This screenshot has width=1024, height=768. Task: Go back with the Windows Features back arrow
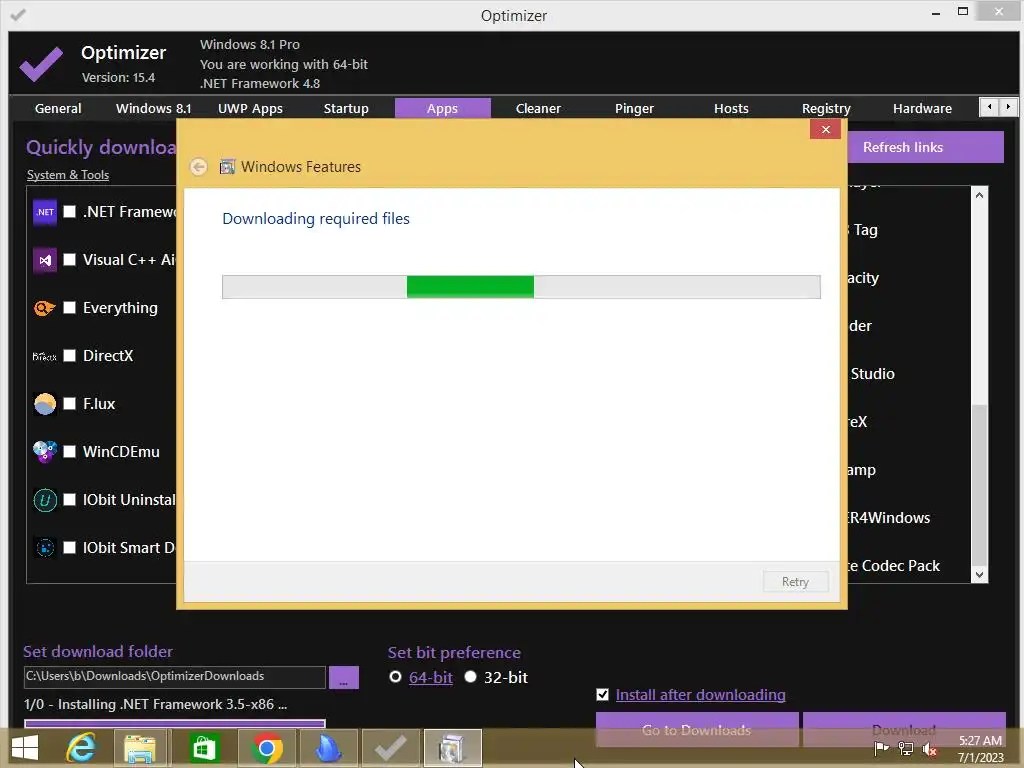[x=199, y=167]
